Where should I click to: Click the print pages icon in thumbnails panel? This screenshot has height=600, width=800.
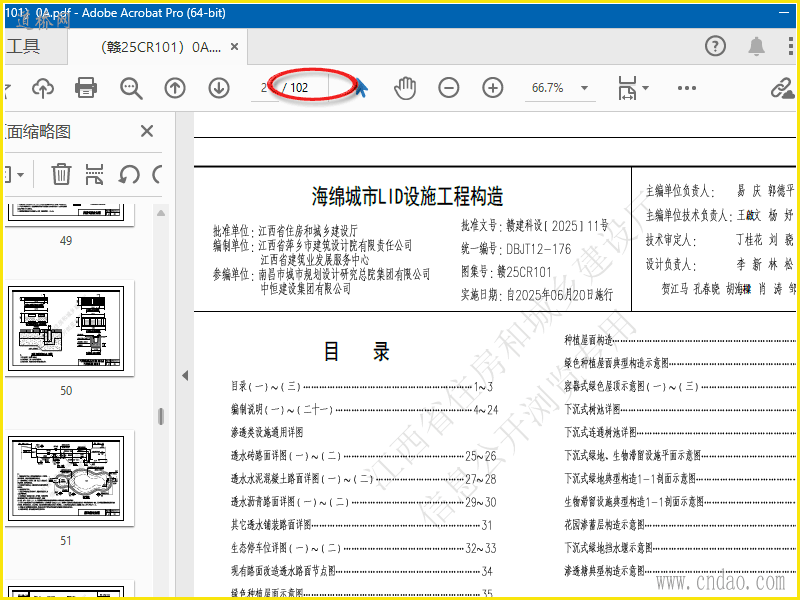[x=94, y=174]
